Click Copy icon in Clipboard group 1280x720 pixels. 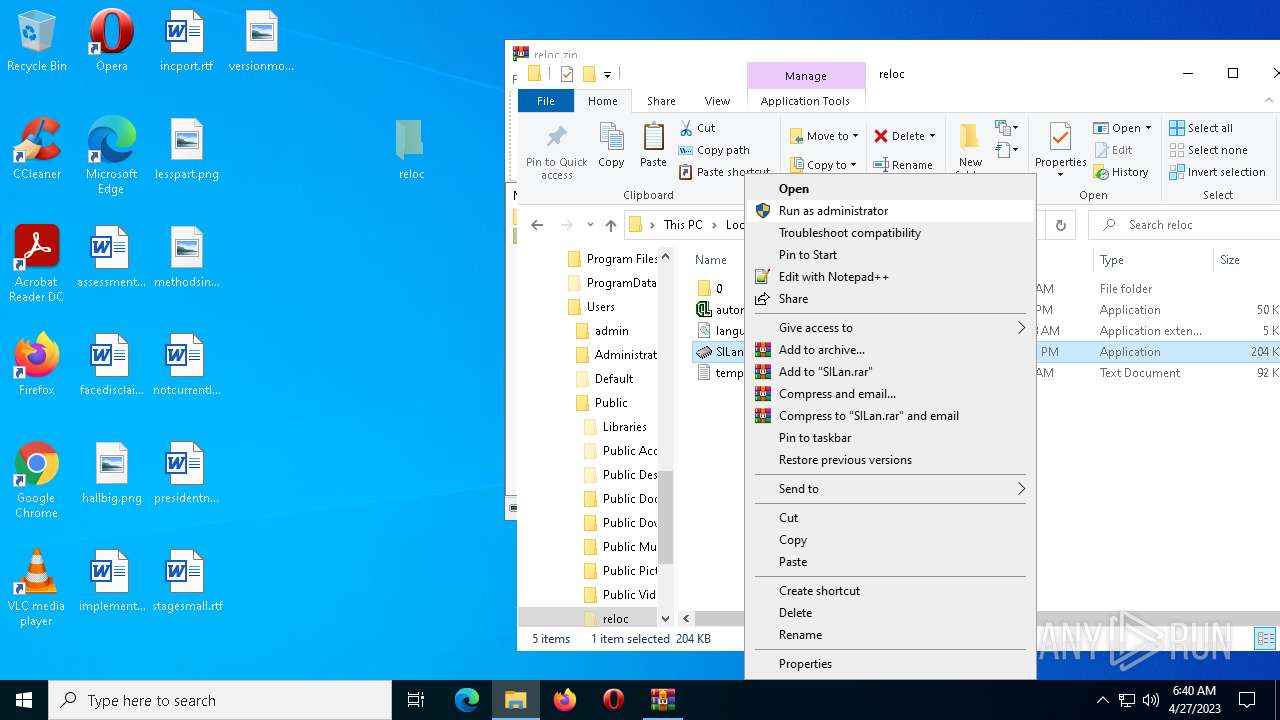(x=611, y=145)
